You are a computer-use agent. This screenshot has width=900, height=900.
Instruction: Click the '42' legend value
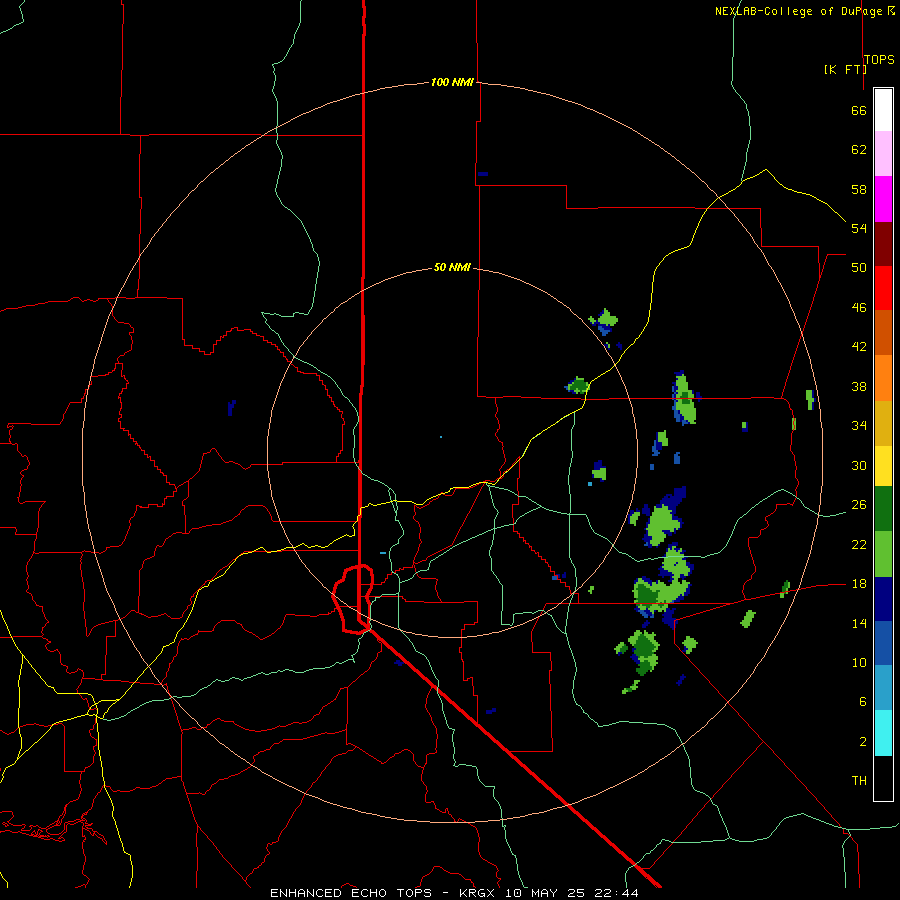coord(859,347)
